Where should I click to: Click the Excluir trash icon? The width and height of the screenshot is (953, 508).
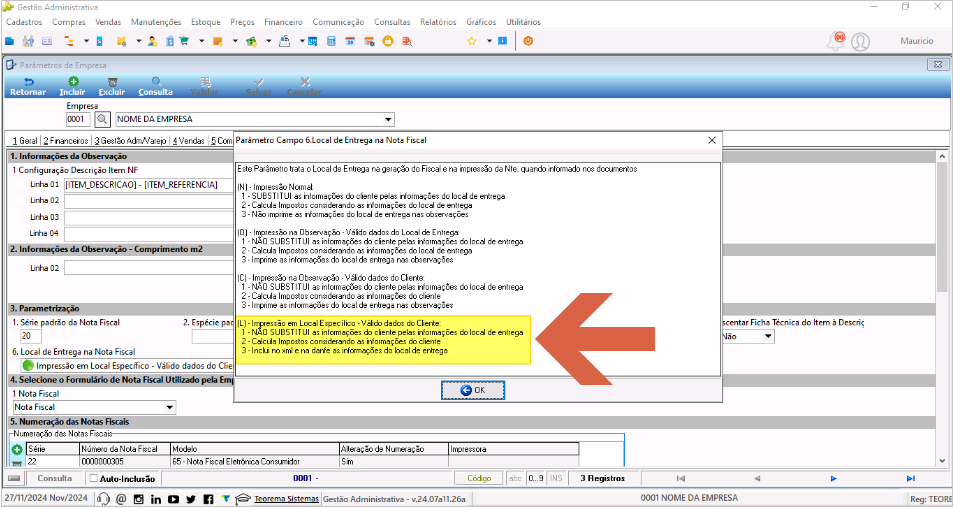click(112, 81)
